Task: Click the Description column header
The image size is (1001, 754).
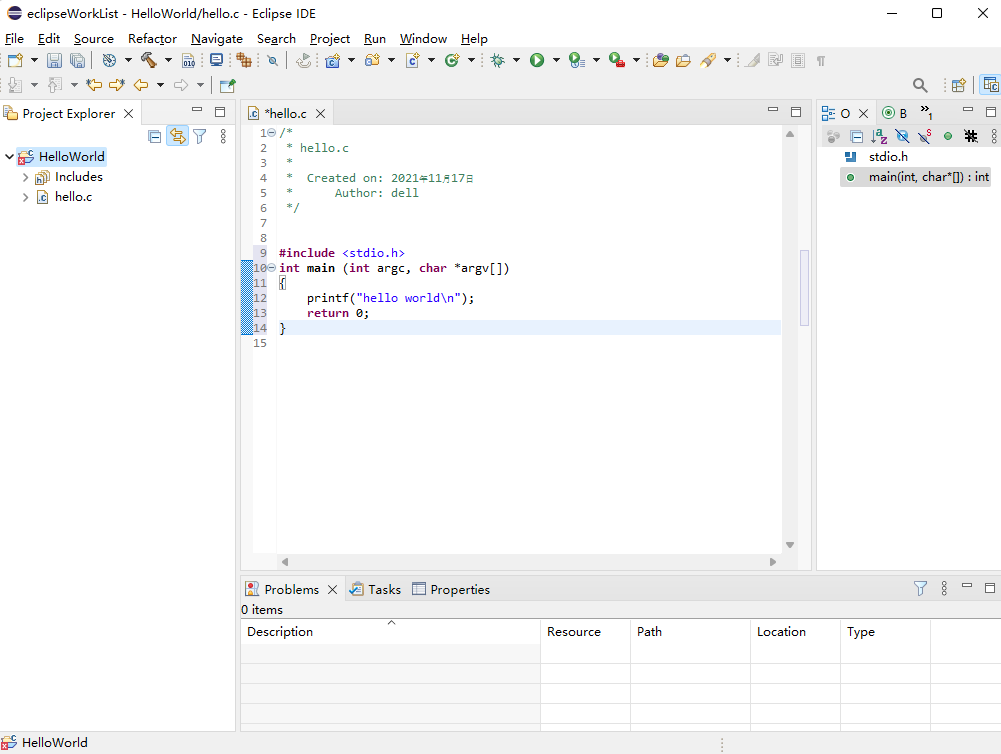Action: point(280,632)
